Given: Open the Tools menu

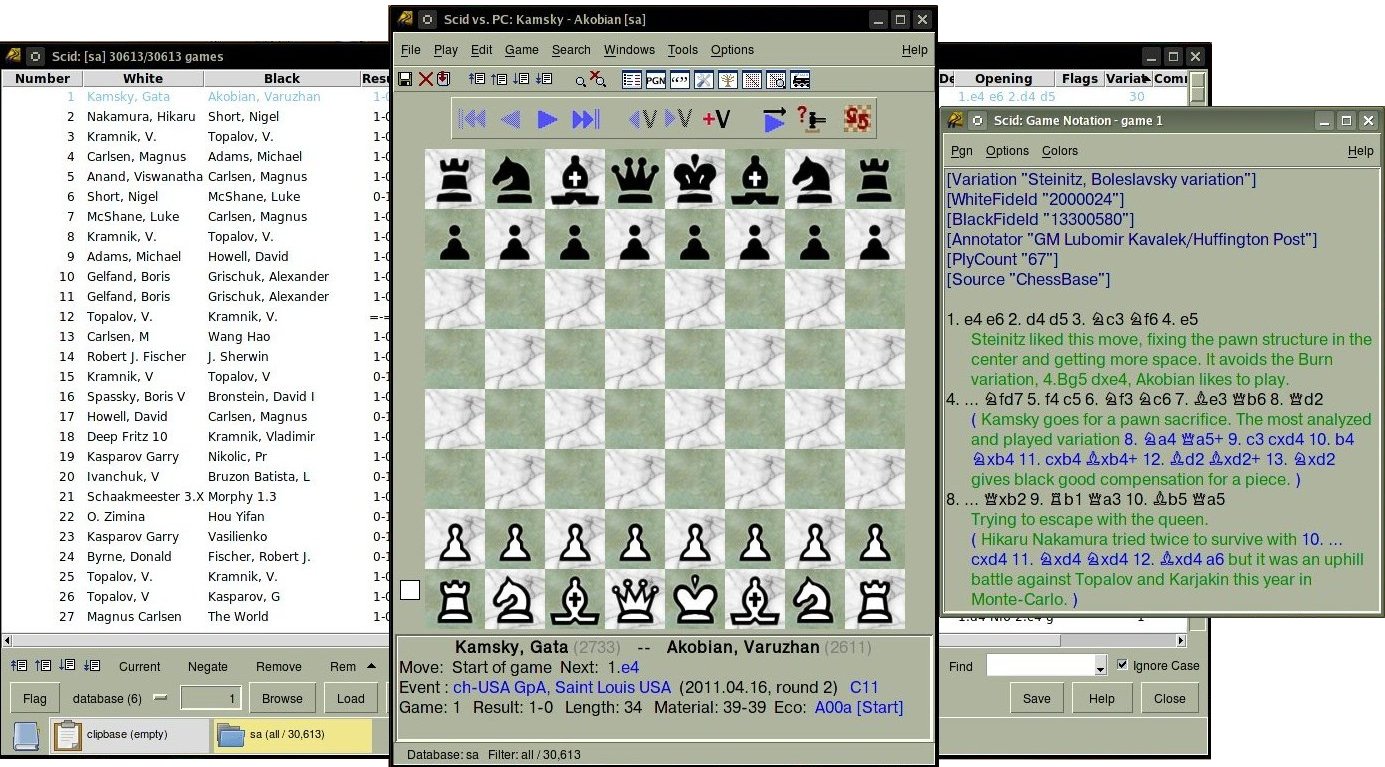Looking at the screenshot, I should coord(683,50).
